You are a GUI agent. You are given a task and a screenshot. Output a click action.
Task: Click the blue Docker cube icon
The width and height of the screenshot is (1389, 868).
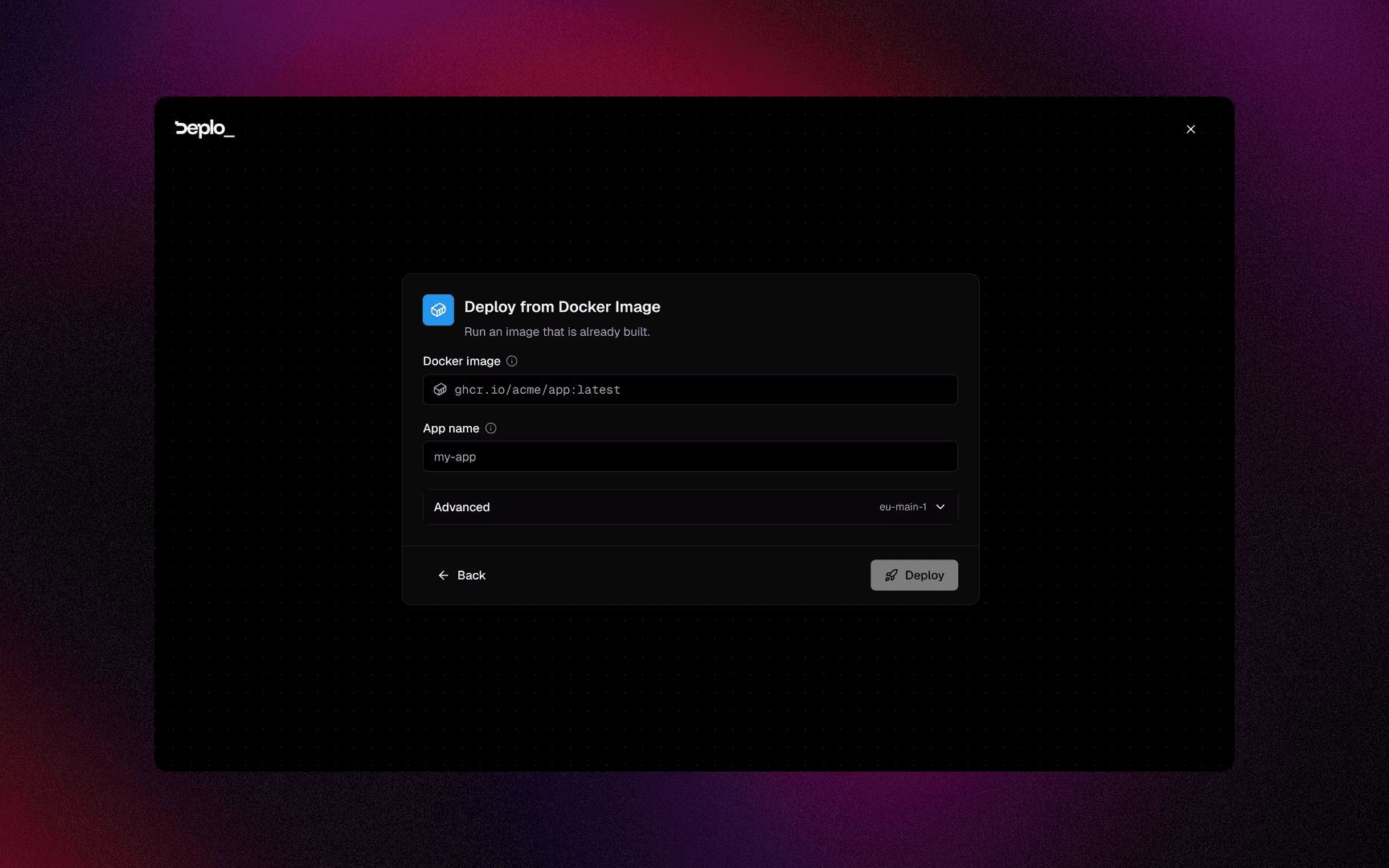[x=438, y=310]
